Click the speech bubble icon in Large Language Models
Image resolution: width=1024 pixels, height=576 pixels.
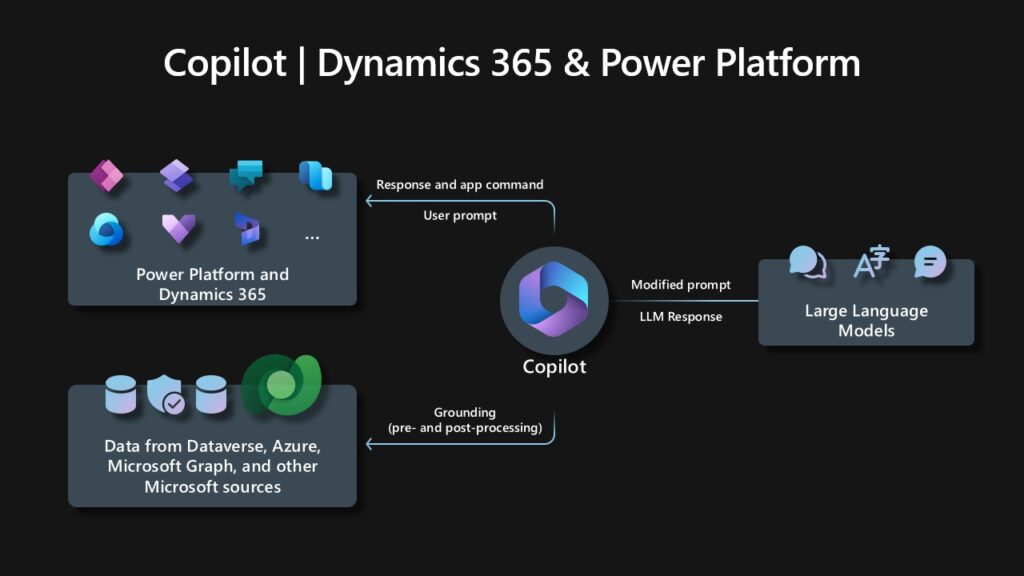tap(806, 264)
